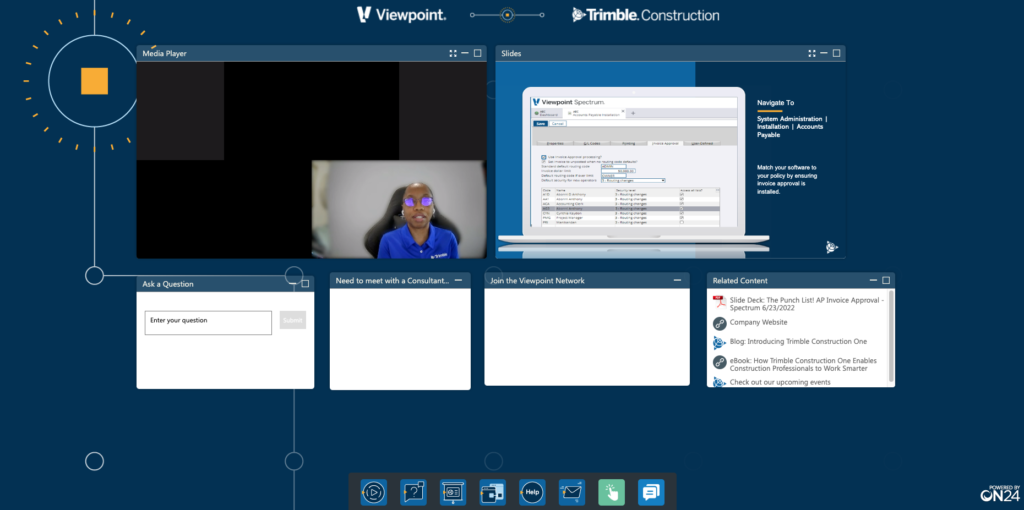Image resolution: width=1024 pixels, height=510 pixels.
Task: Open the eBook about Trimble Construction One
Action: coord(803,364)
